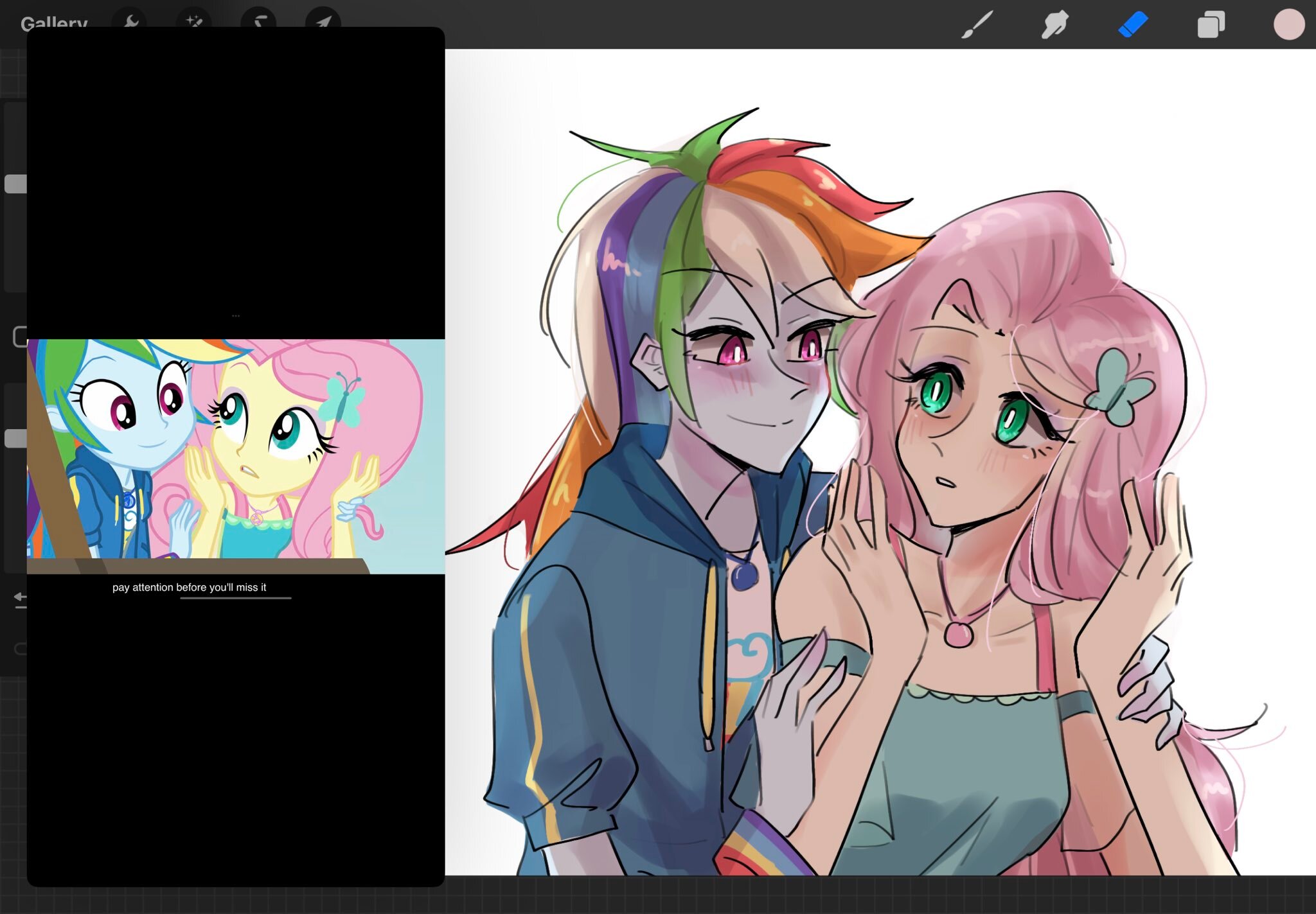Open the Adjustments magic wand menu
1316x914 pixels.
click(x=193, y=20)
